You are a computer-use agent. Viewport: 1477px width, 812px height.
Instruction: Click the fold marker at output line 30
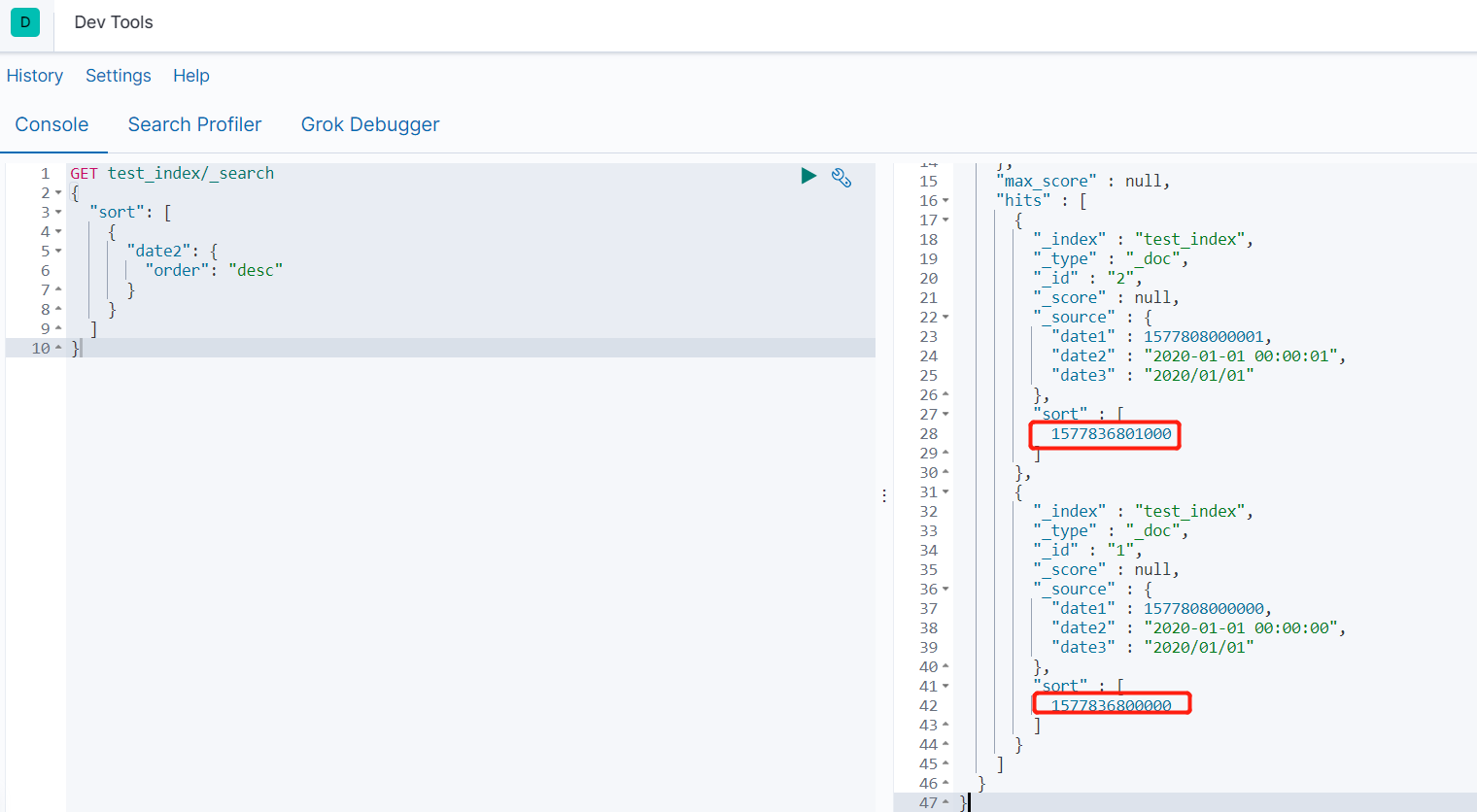945,472
